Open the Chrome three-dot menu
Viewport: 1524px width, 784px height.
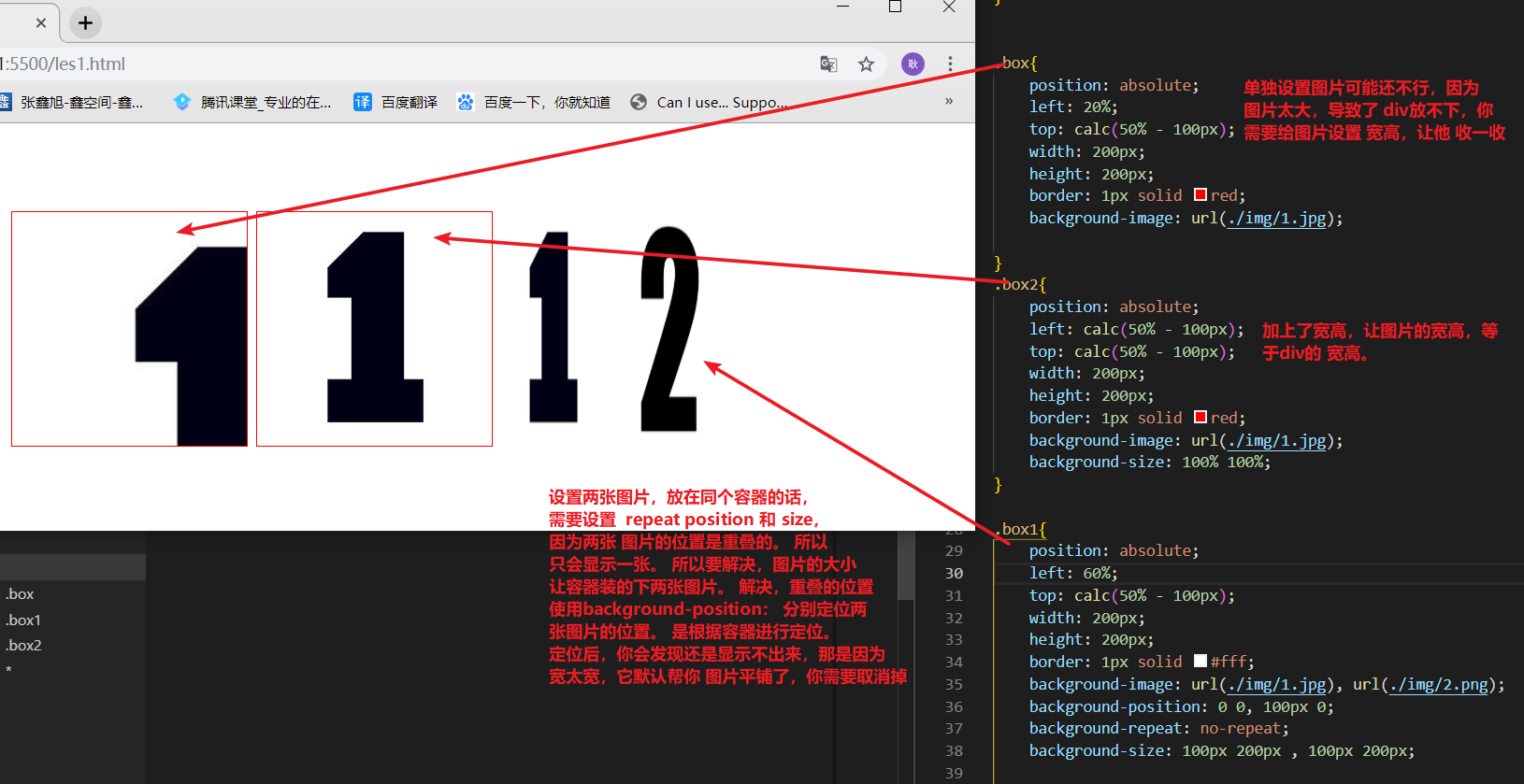pyautogui.click(x=950, y=64)
